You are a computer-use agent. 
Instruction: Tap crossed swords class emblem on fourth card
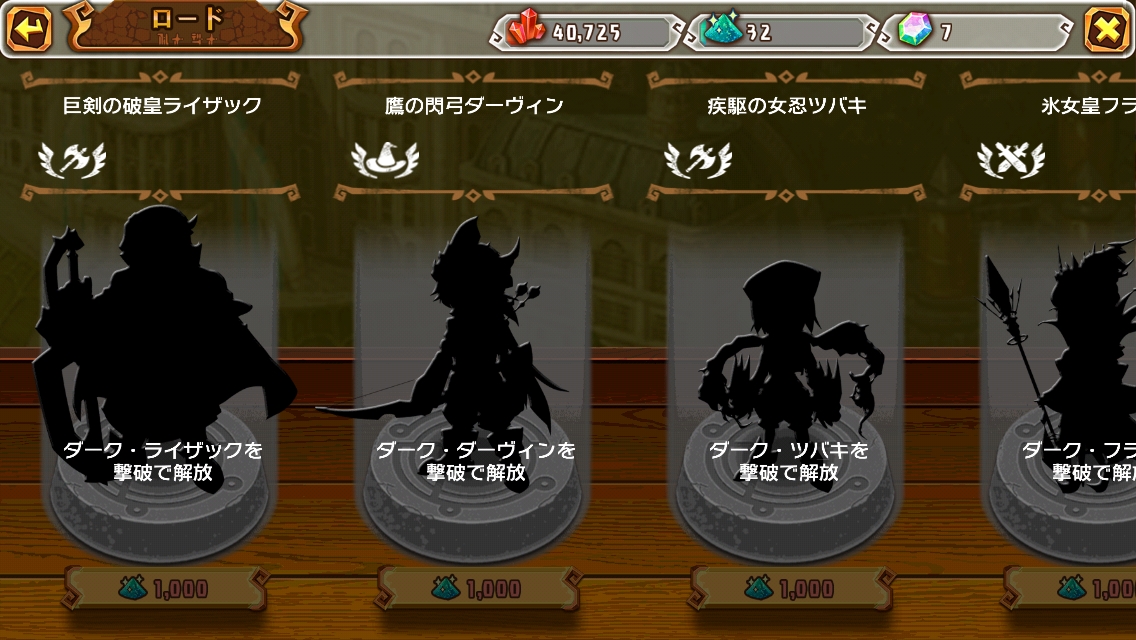1011,159
